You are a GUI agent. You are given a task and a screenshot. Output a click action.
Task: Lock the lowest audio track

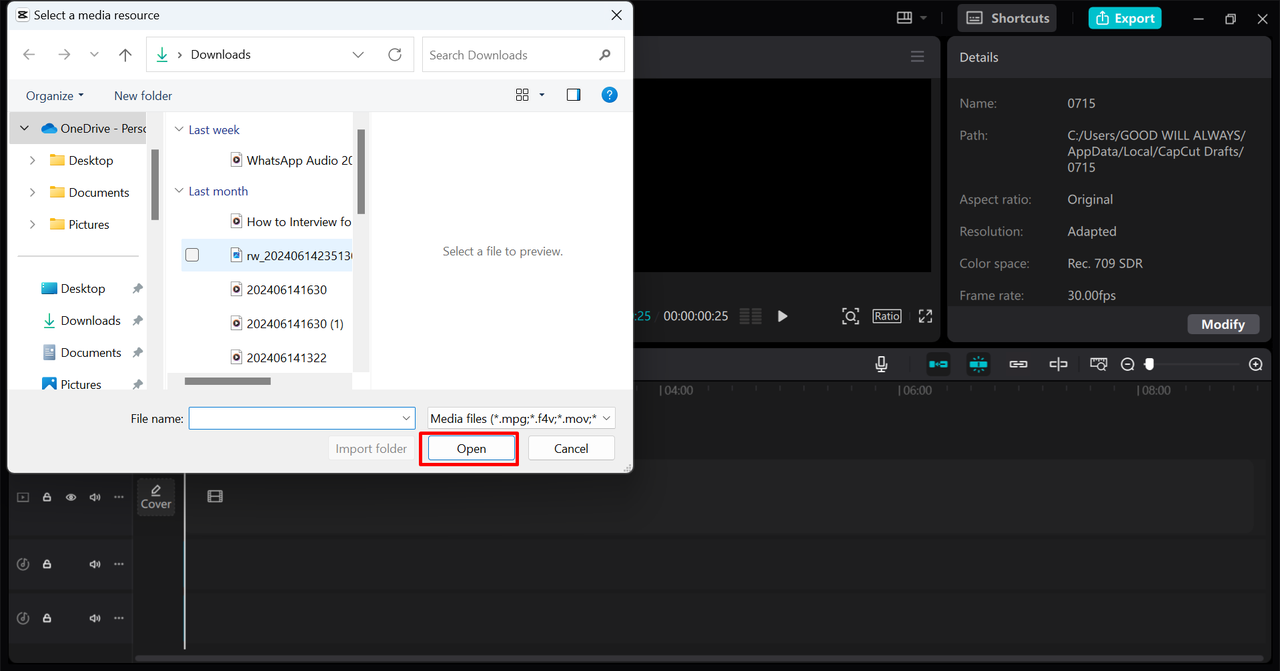pos(47,618)
